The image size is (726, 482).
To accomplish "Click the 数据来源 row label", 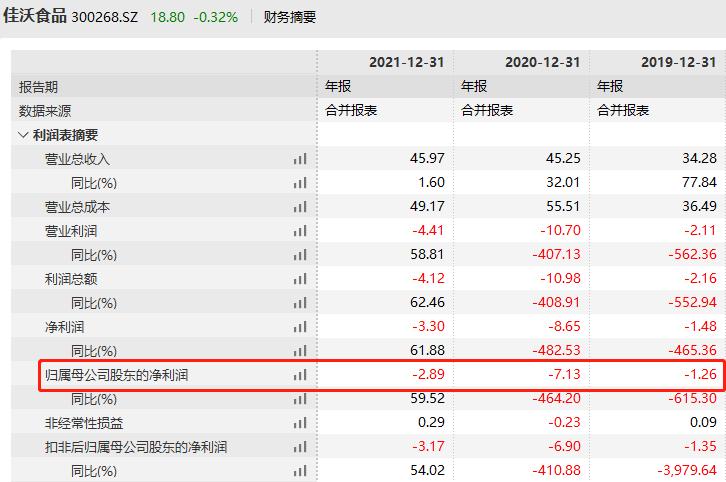I will [x=45, y=111].
